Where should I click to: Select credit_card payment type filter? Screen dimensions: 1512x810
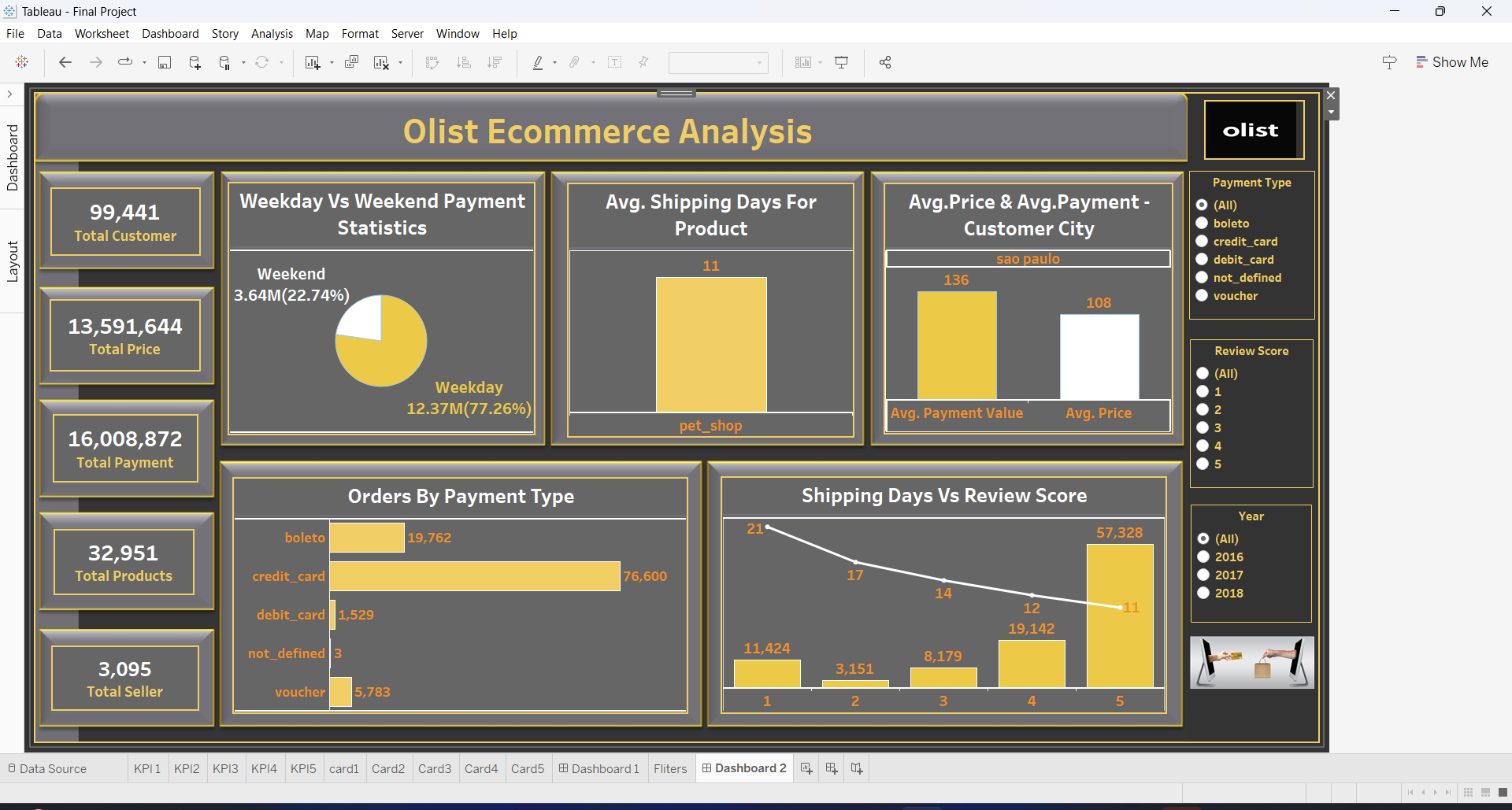pos(1202,242)
